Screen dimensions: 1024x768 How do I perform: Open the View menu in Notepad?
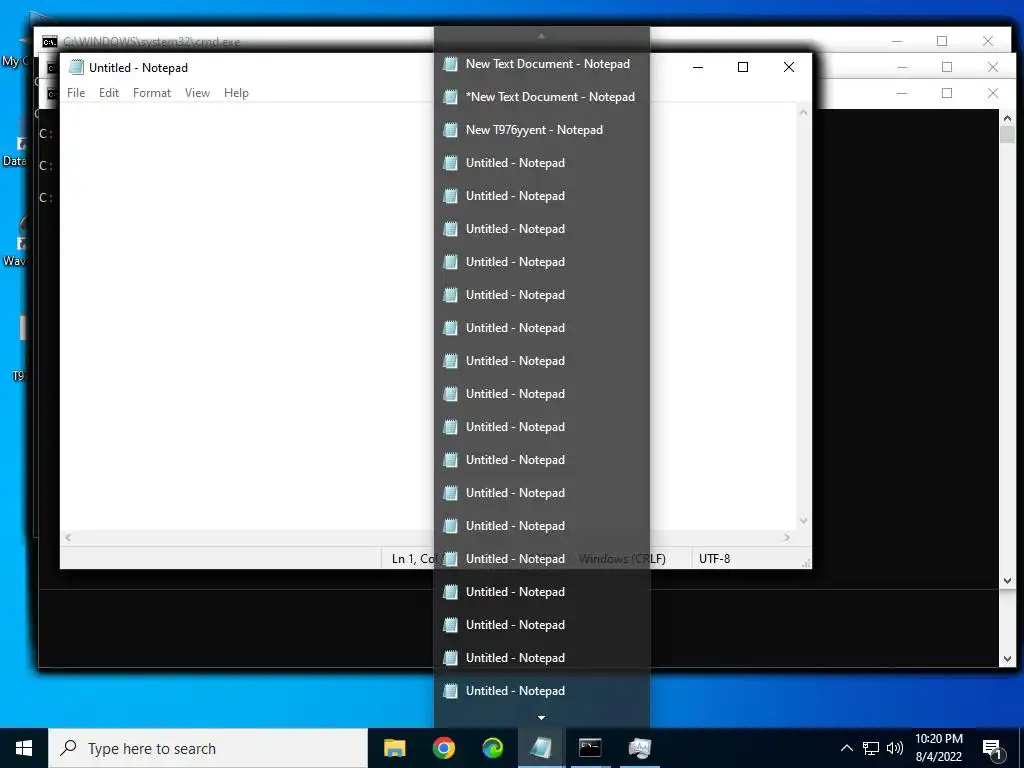pyautogui.click(x=197, y=93)
